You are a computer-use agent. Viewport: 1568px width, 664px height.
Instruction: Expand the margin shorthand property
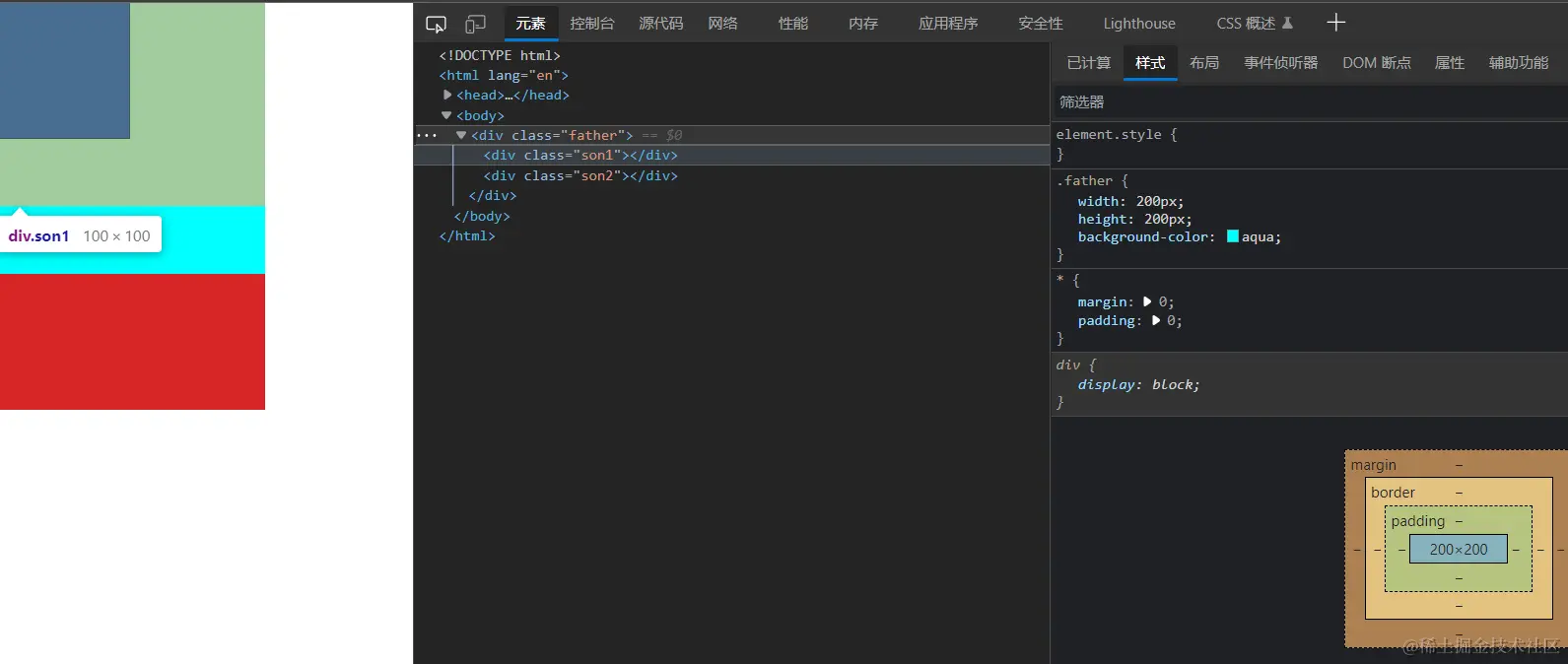pyautogui.click(x=1147, y=301)
